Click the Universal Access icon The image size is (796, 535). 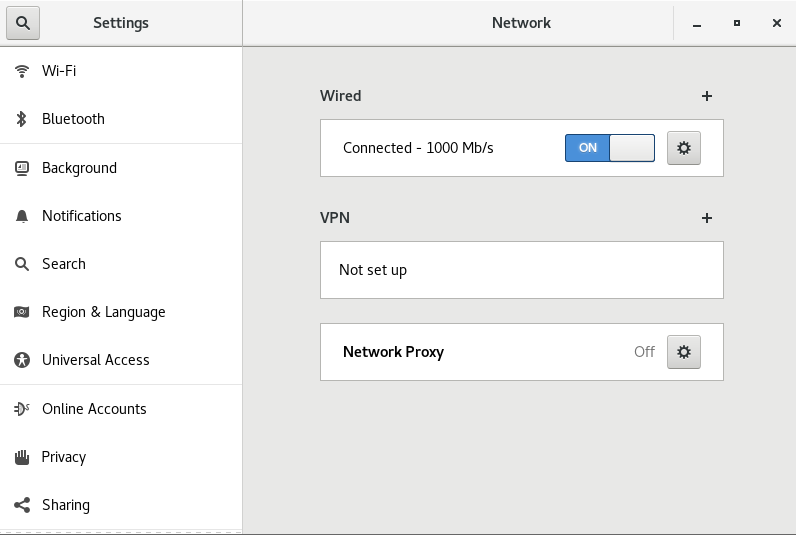click(21, 360)
